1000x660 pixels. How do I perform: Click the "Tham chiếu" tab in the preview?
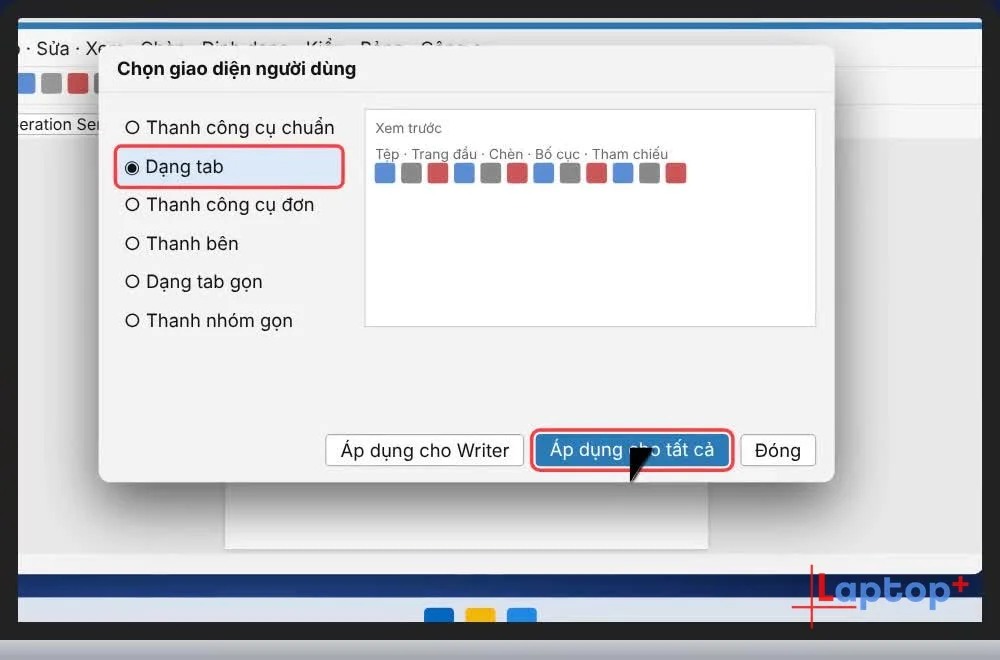(630, 154)
